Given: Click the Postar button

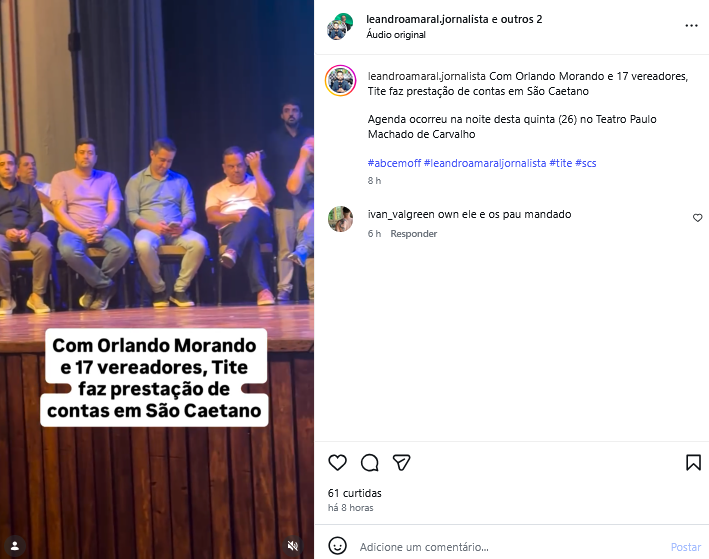Looking at the screenshot, I should pyautogui.click(x=686, y=547).
